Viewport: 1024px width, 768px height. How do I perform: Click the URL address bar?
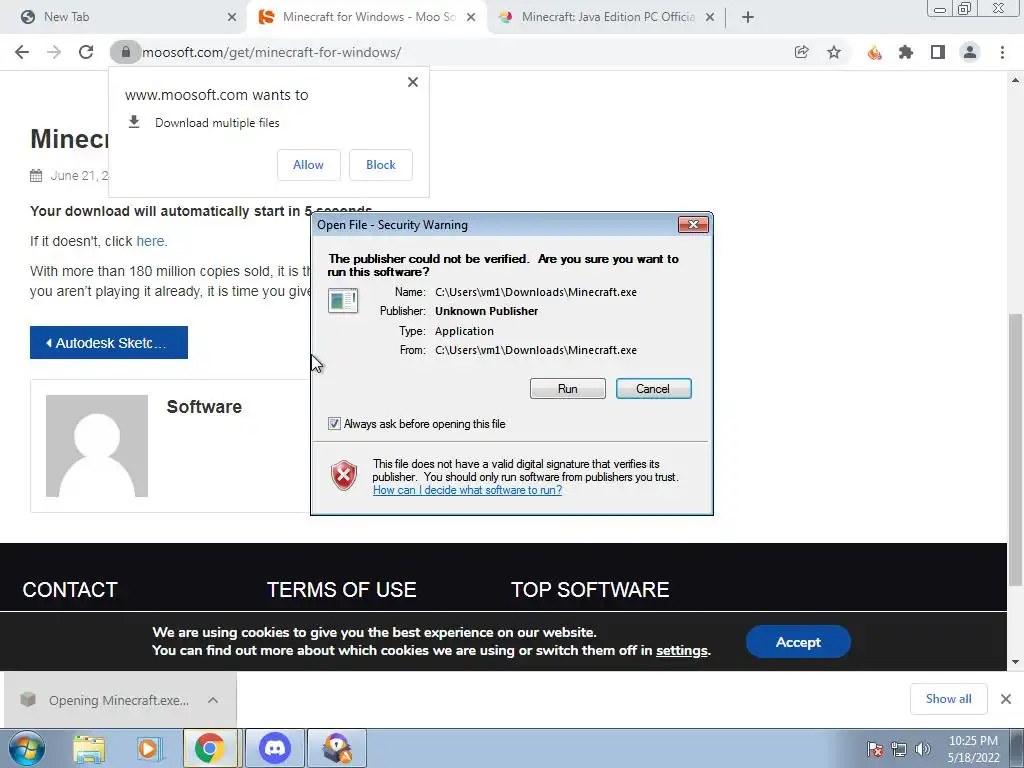[457, 52]
